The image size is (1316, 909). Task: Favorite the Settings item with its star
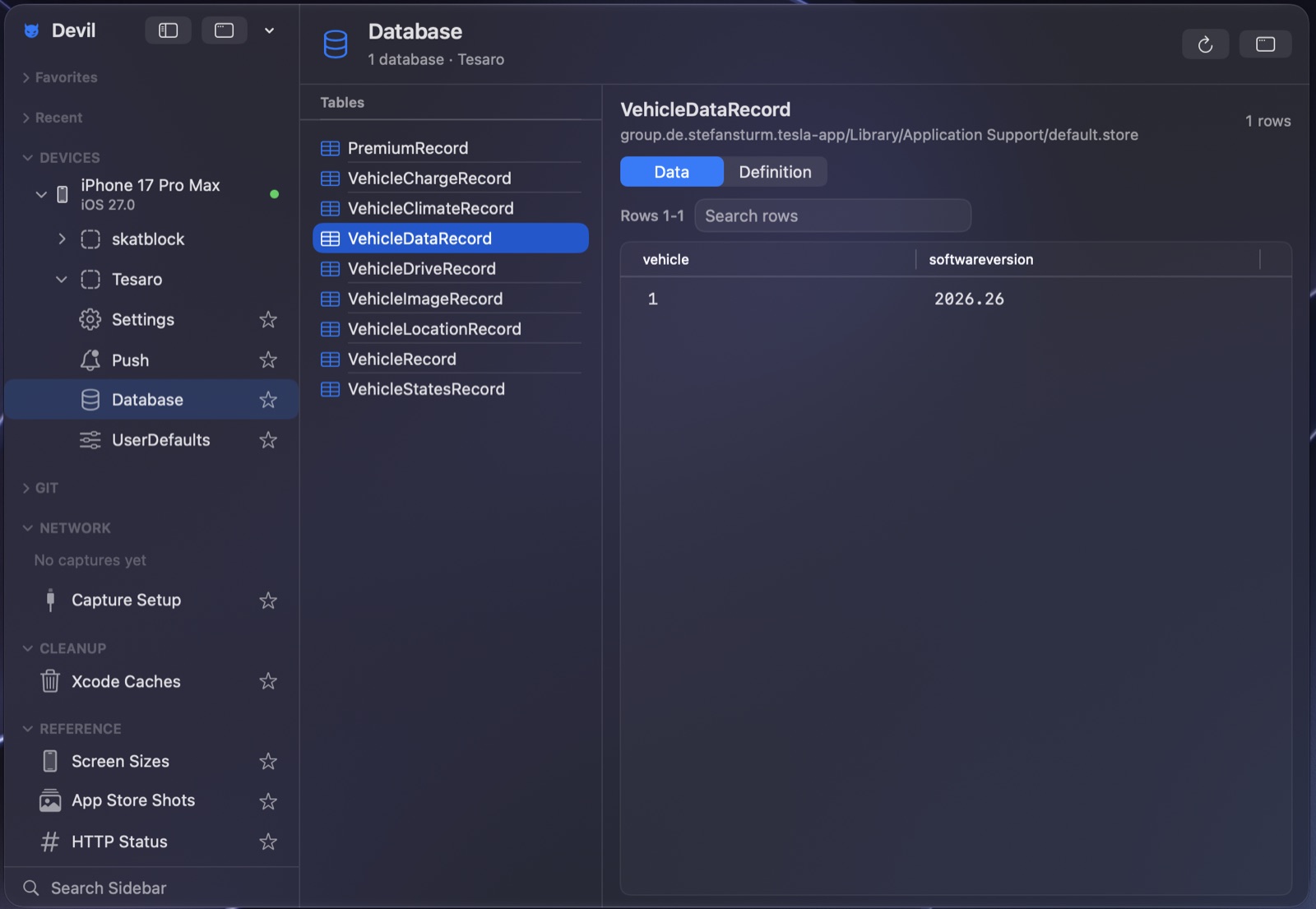tap(268, 319)
